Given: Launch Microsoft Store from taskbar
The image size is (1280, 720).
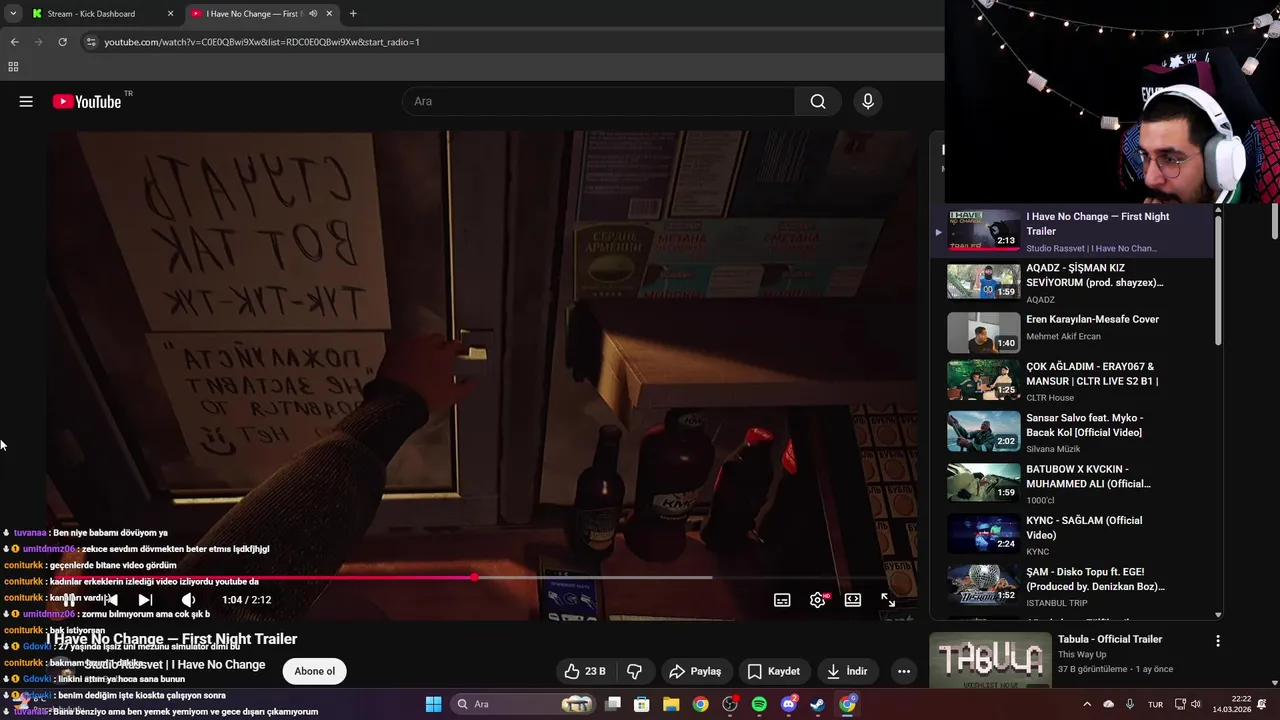Looking at the screenshot, I should click(642, 704).
